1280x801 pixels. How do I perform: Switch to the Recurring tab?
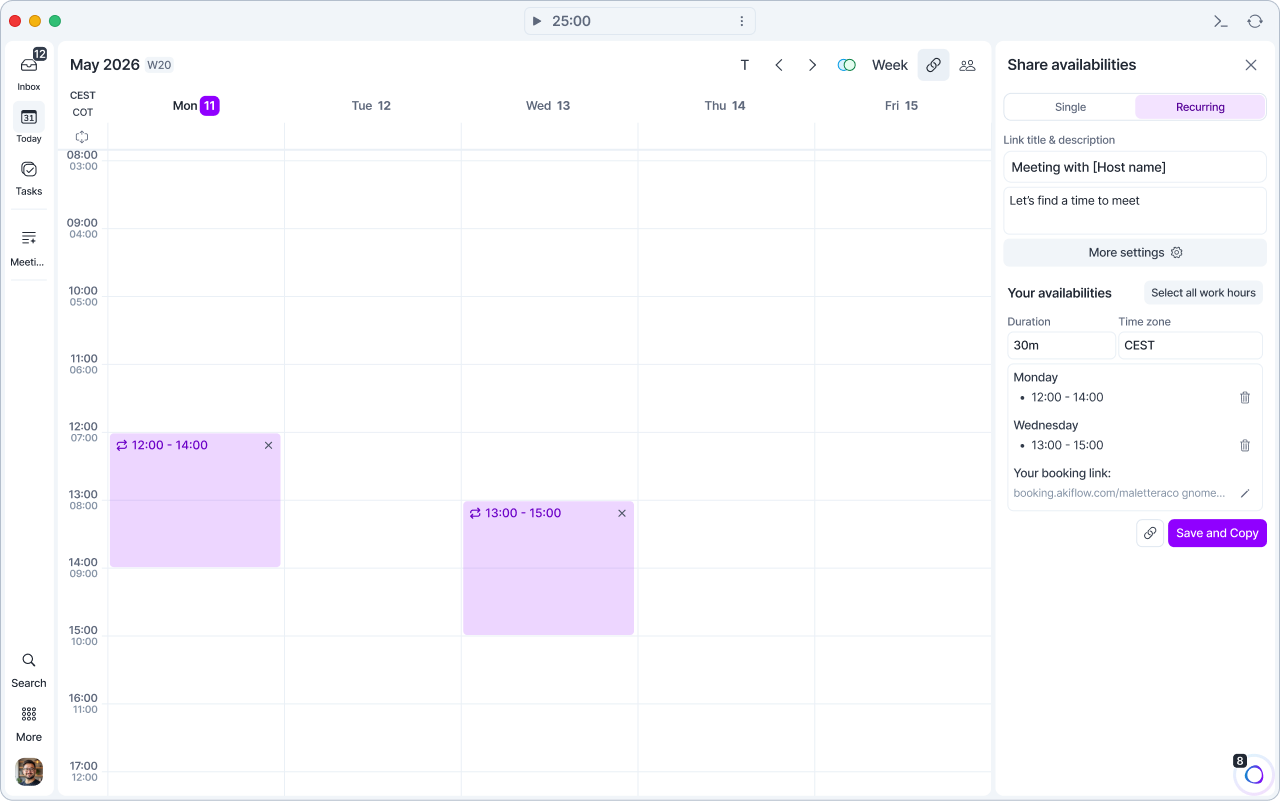(x=1200, y=107)
